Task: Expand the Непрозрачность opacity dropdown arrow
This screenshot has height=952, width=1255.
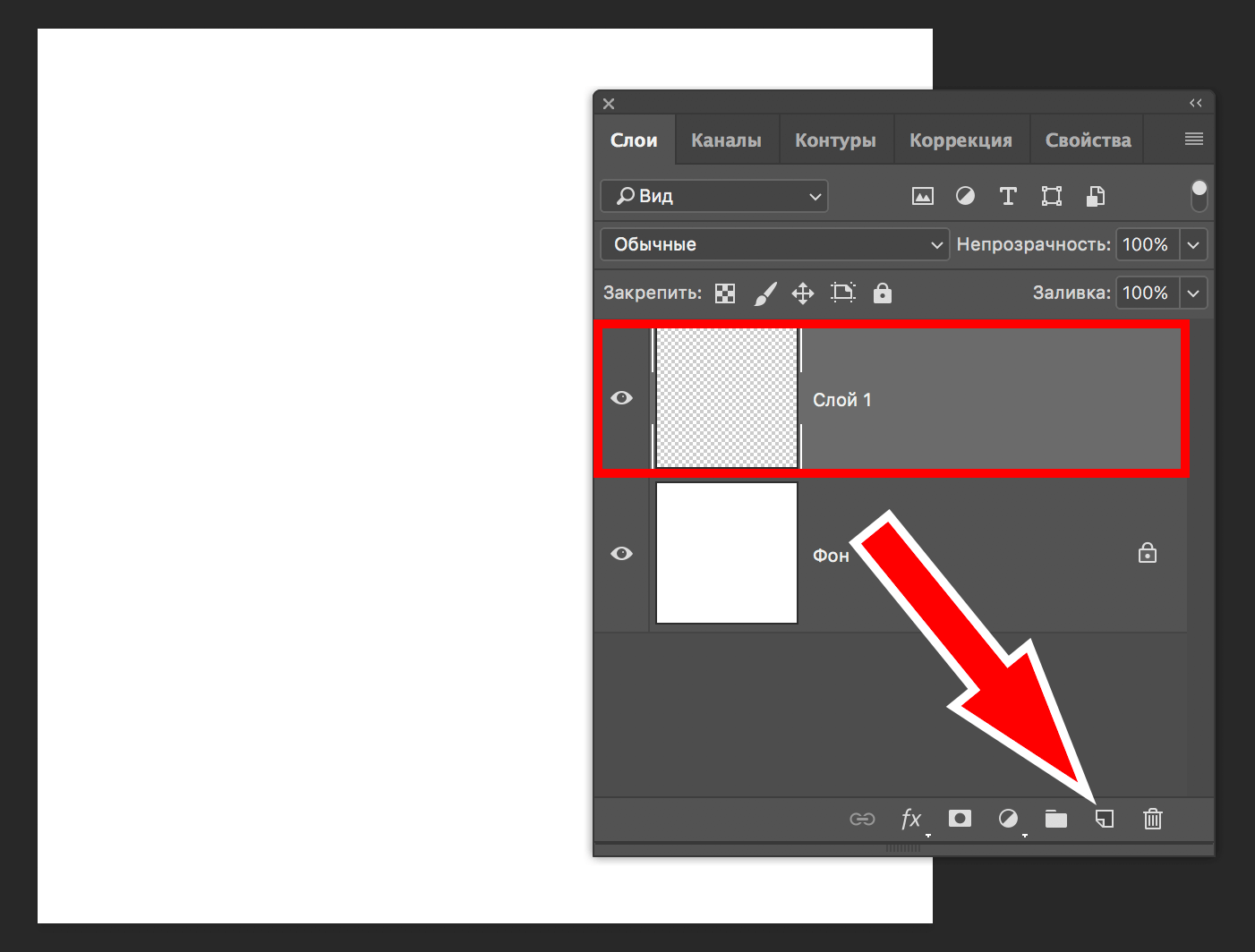Action: pos(1193,244)
